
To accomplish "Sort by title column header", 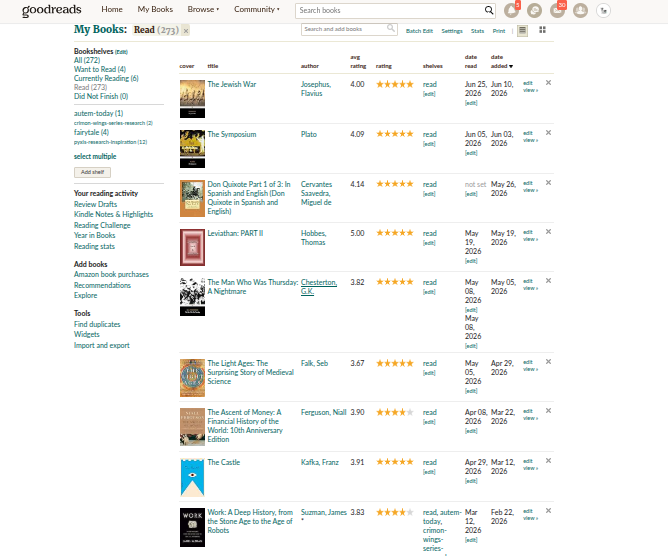I will [x=213, y=66].
